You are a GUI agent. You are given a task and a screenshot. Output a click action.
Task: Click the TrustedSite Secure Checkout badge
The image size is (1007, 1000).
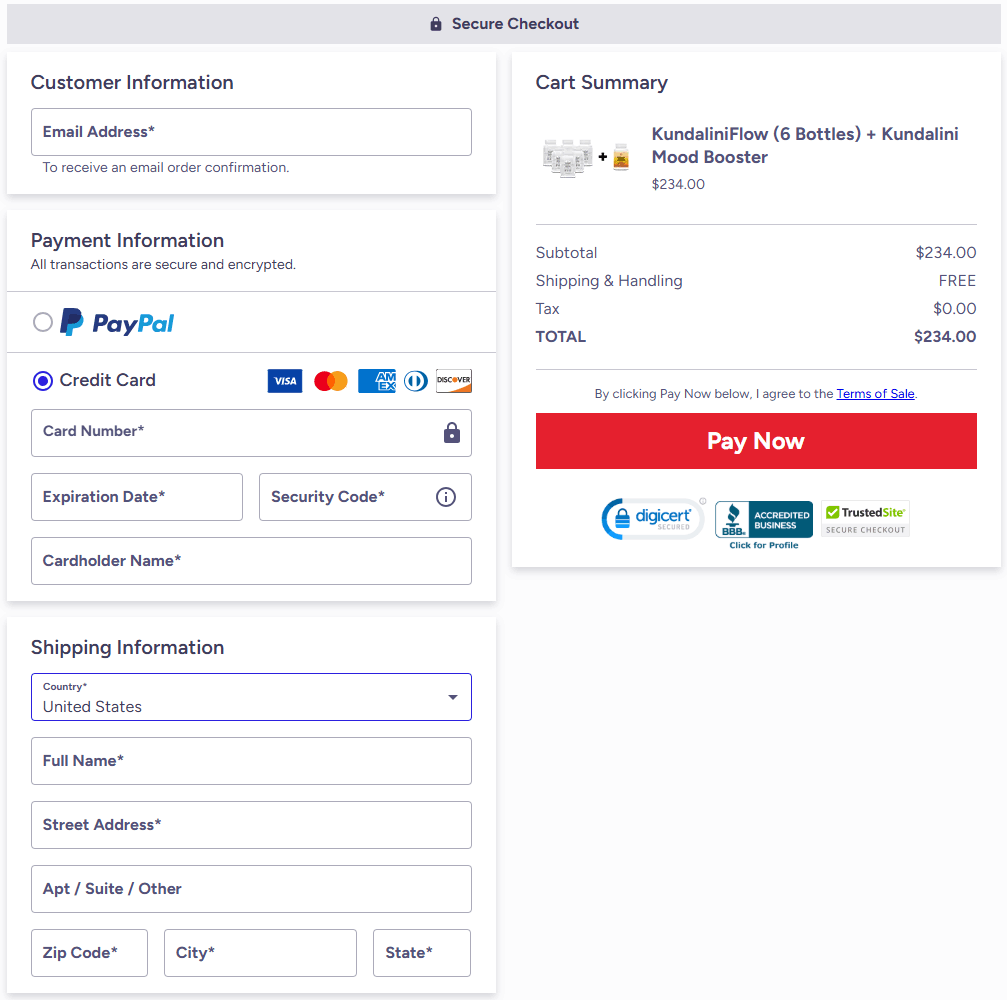point(865,519)
